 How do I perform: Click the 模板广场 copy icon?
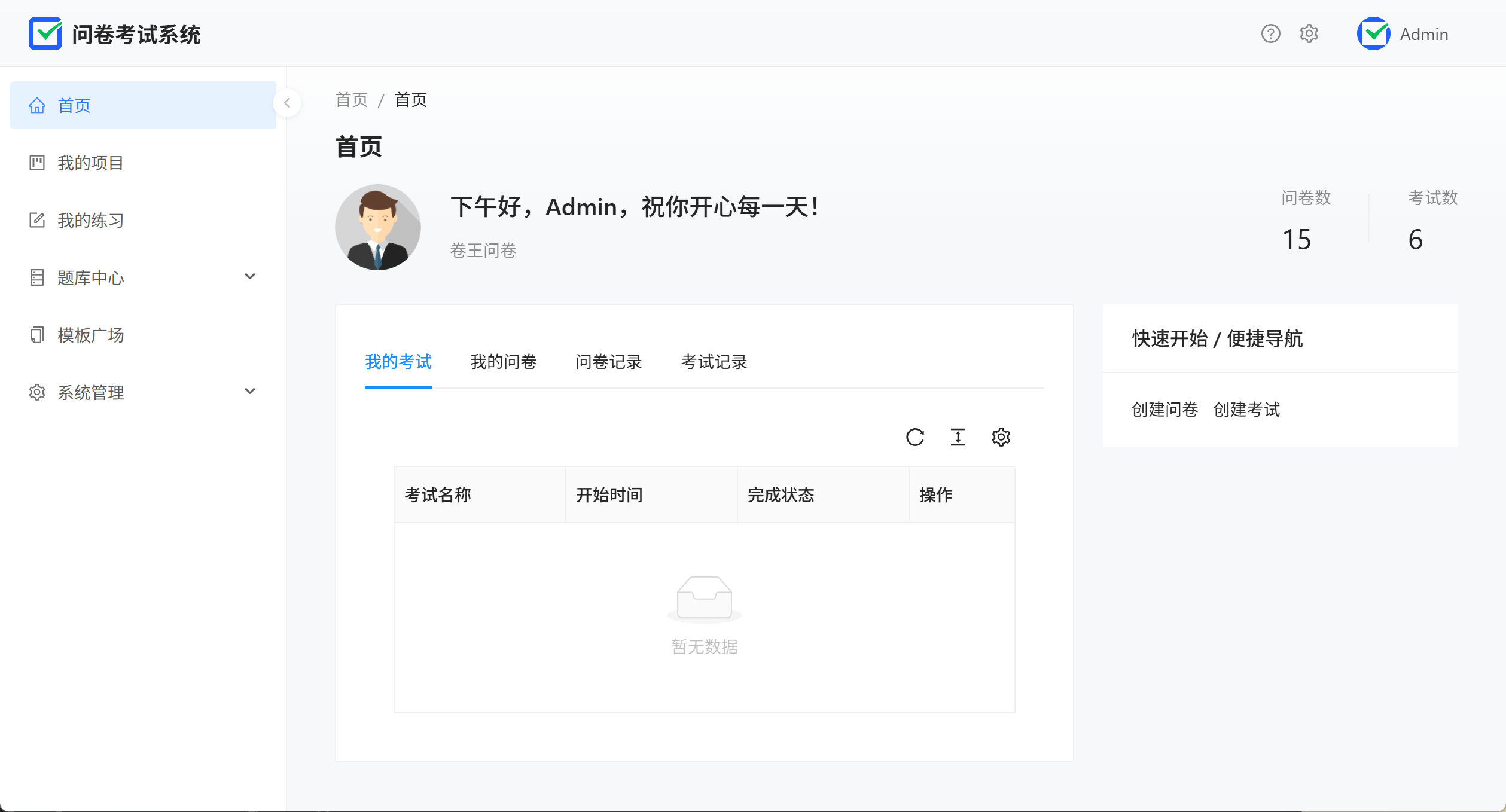[37, 335]
